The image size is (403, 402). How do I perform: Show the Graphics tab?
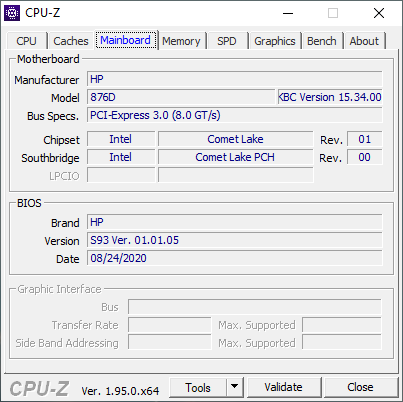tap(275, 41)
